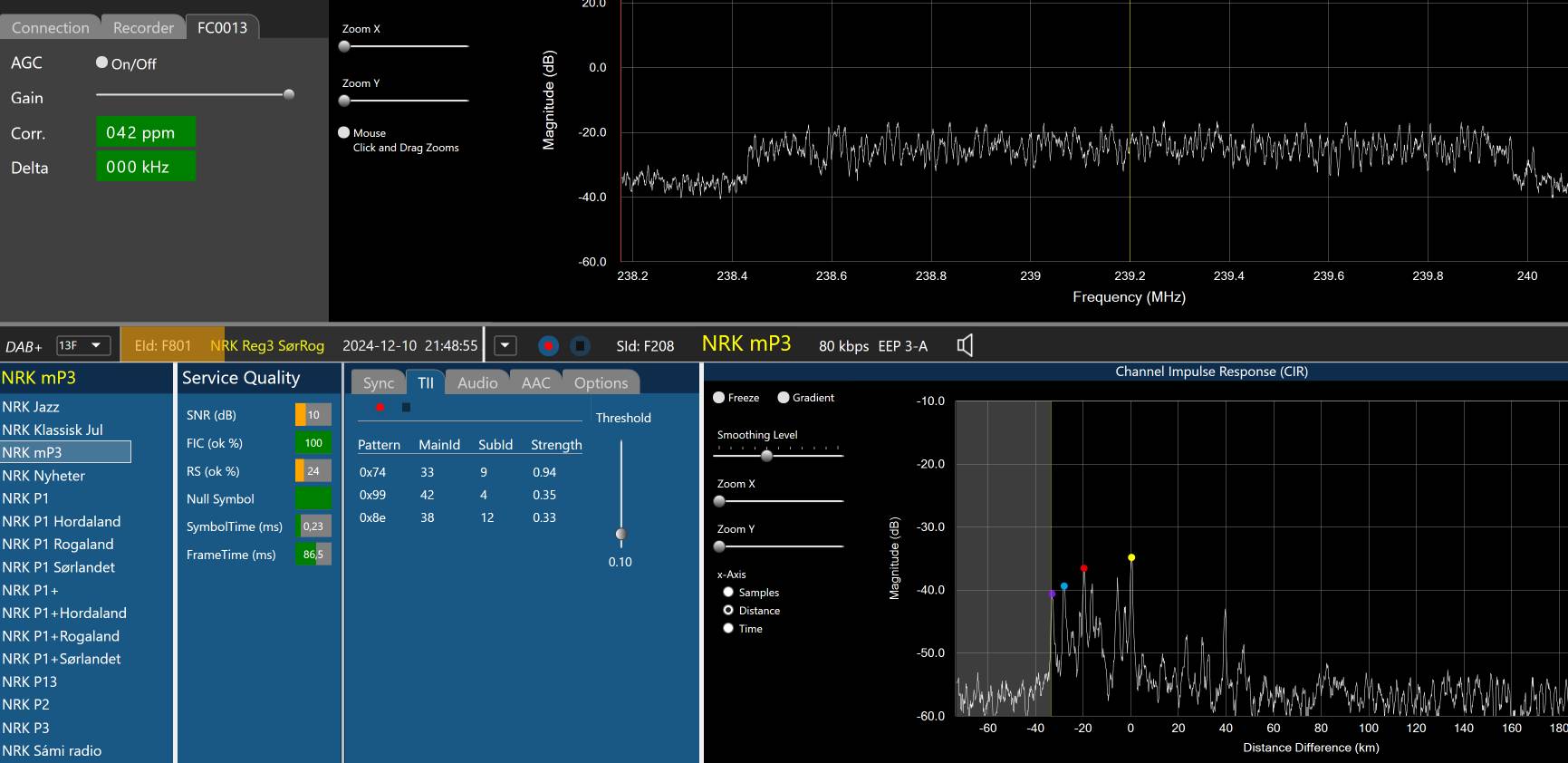Expand the dropdown arrow next to timestamp
1568x763 pixels.
(505, 346)
